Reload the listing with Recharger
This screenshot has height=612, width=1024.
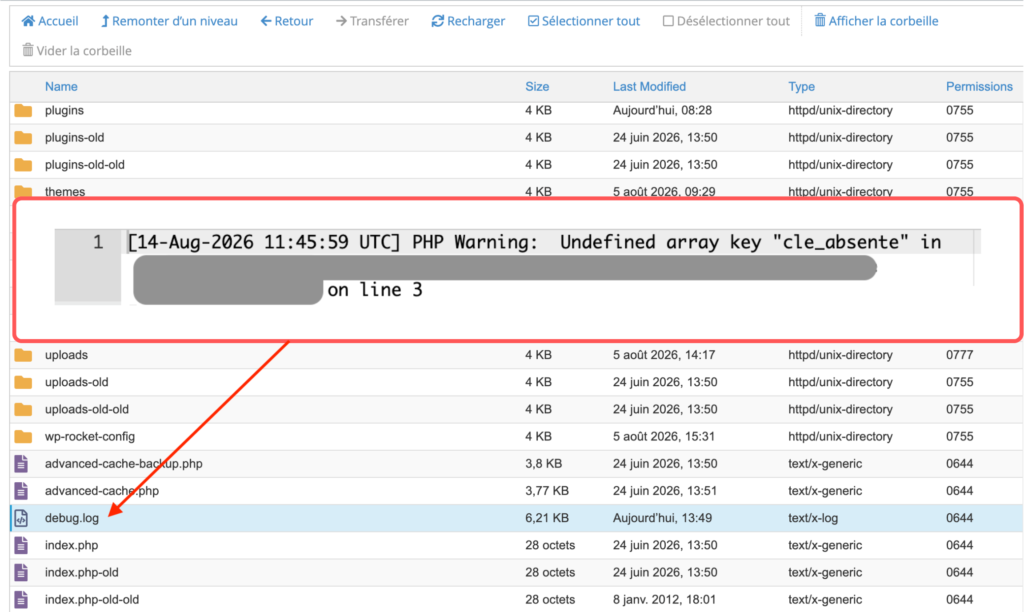tap(468, 21)
